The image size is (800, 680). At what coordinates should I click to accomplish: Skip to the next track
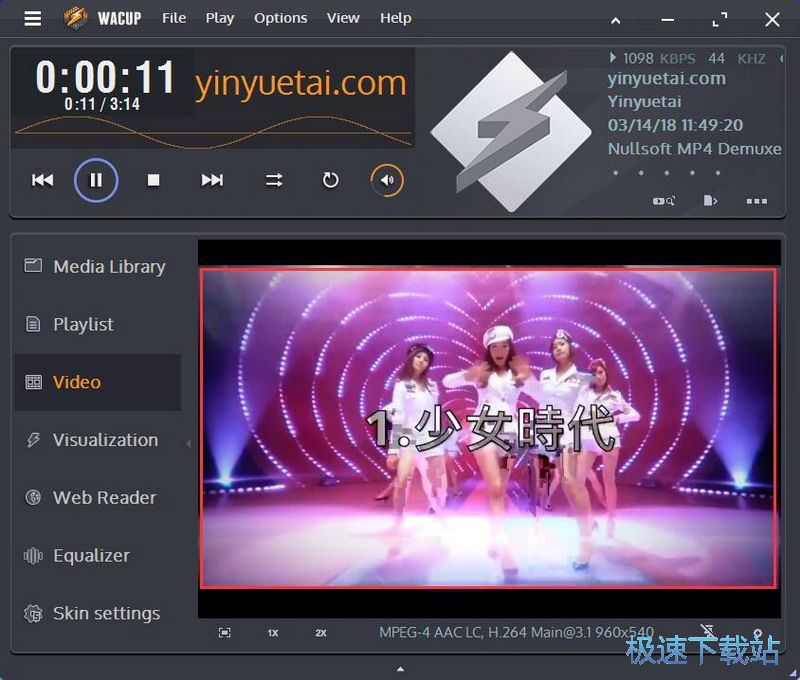[212, 180]
